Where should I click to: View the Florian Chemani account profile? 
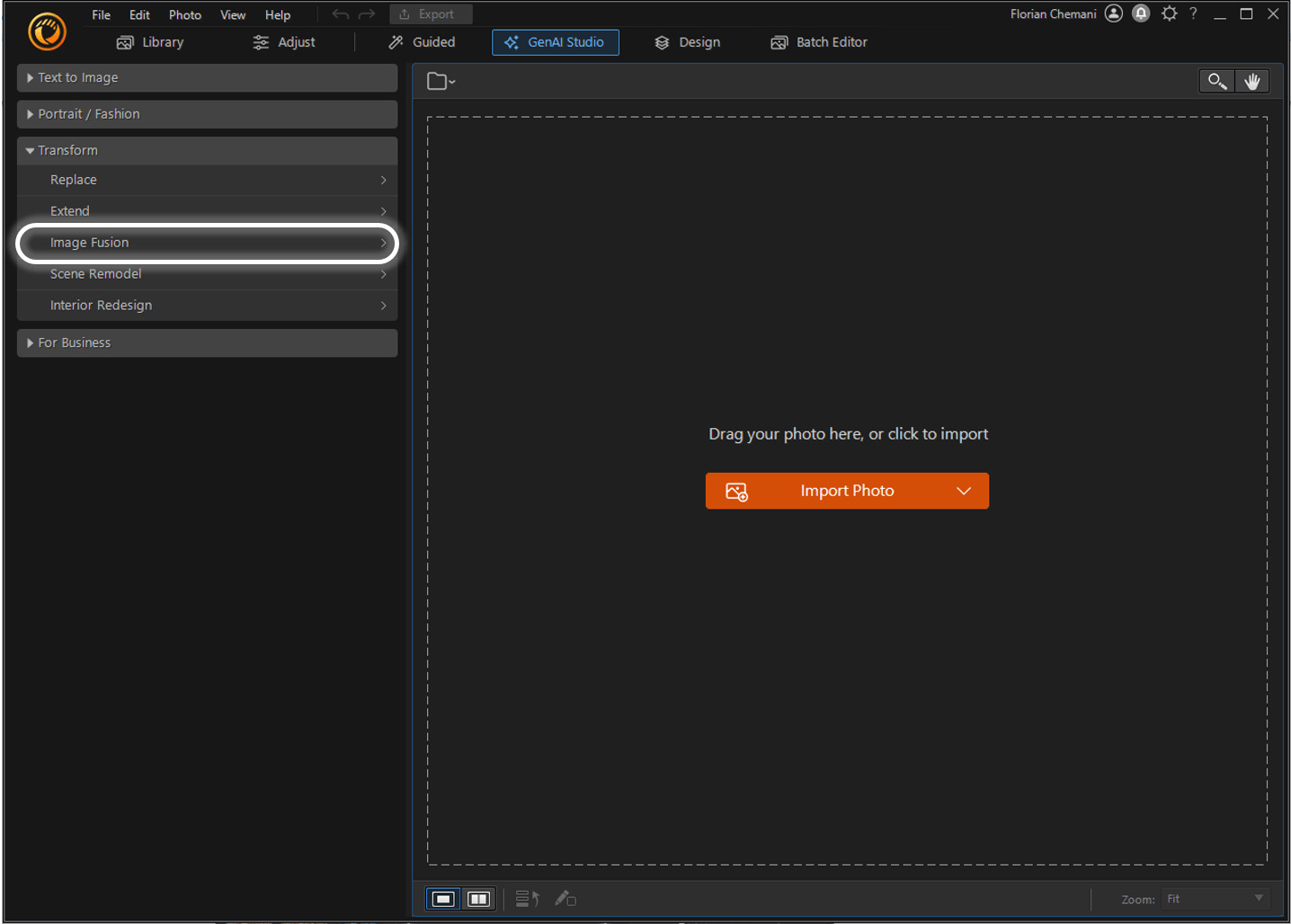pyautogui.click(x=1113, y=13)
